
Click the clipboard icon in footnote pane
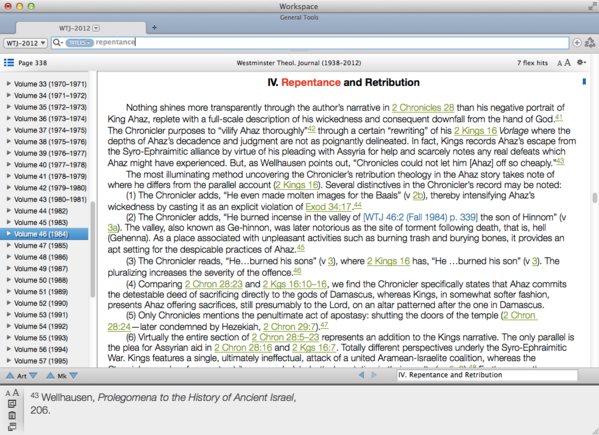12,416
